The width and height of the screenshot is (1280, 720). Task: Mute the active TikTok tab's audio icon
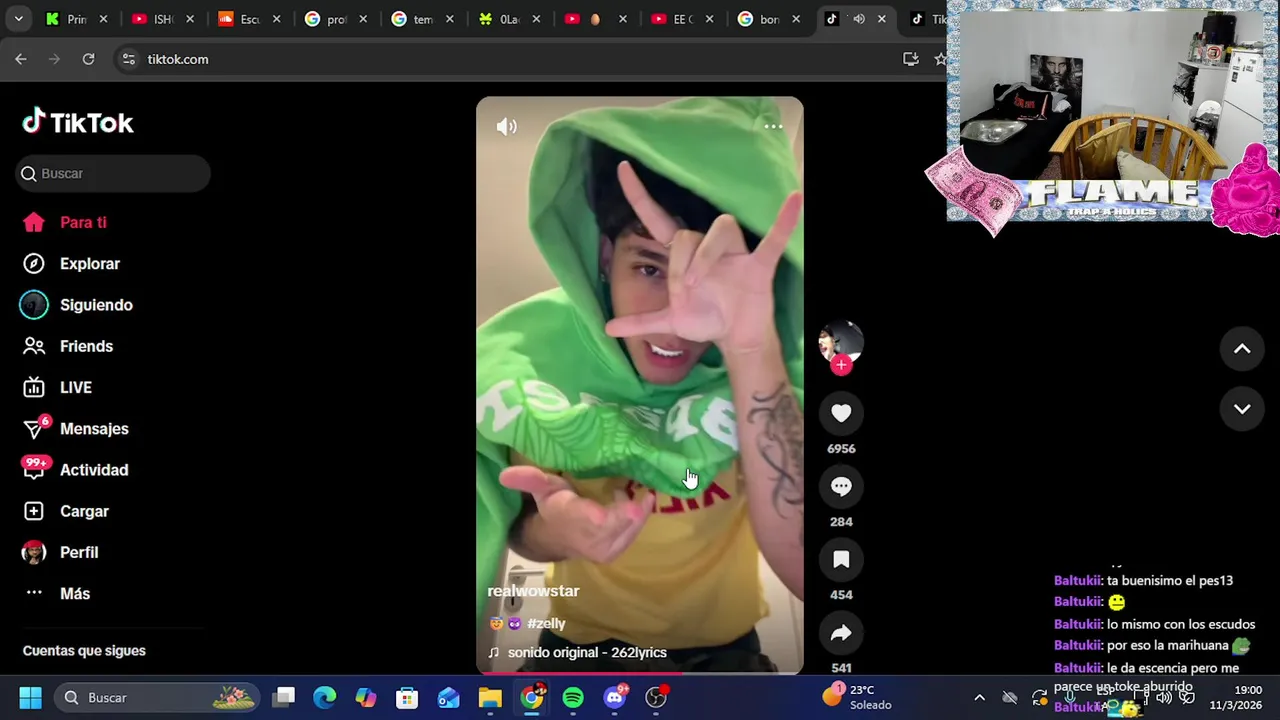[858, 19]
